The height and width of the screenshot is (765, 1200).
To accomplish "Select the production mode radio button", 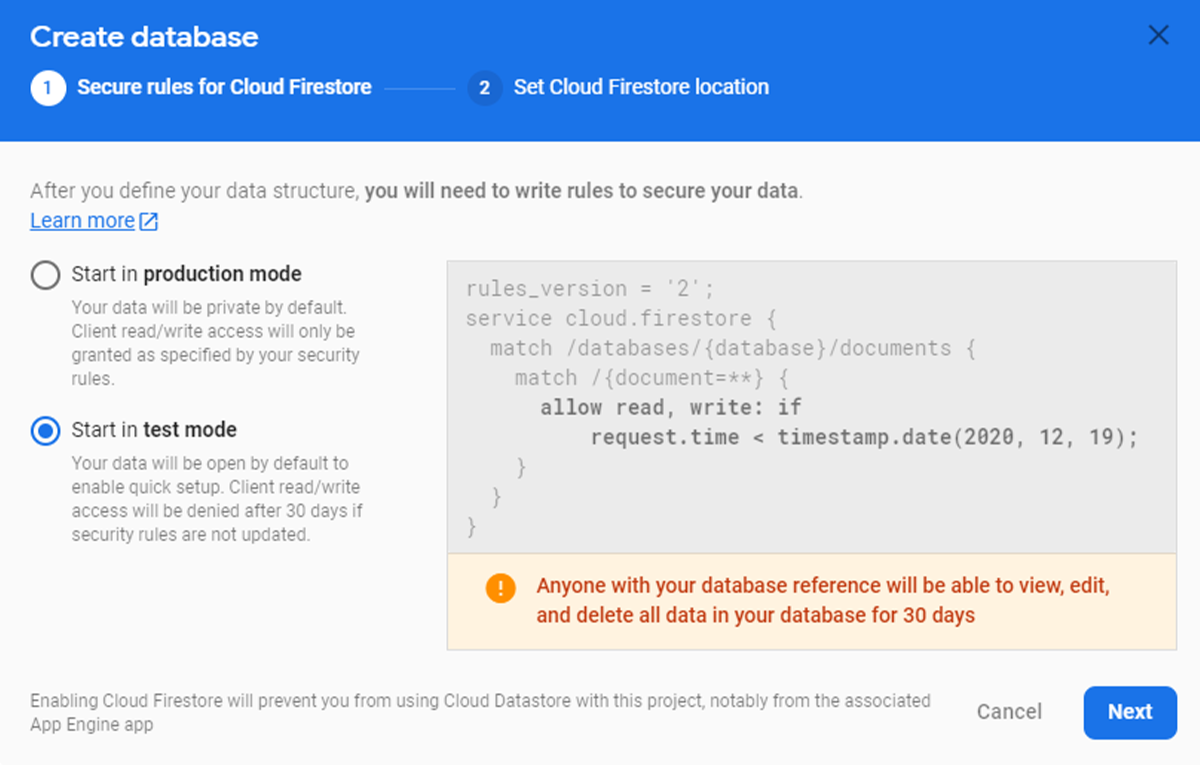I will (x=46, y=275).
